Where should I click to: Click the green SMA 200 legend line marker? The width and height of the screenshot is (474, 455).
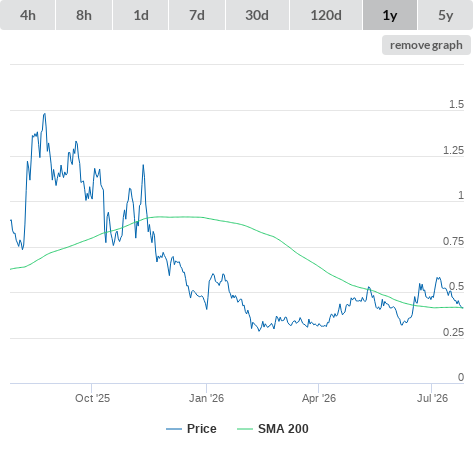point(245,429)
